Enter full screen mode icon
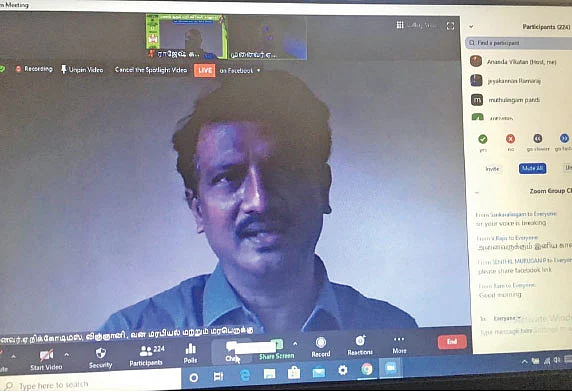Image resolution: width=572 pixels, height=392 pixels. [451, 26]
